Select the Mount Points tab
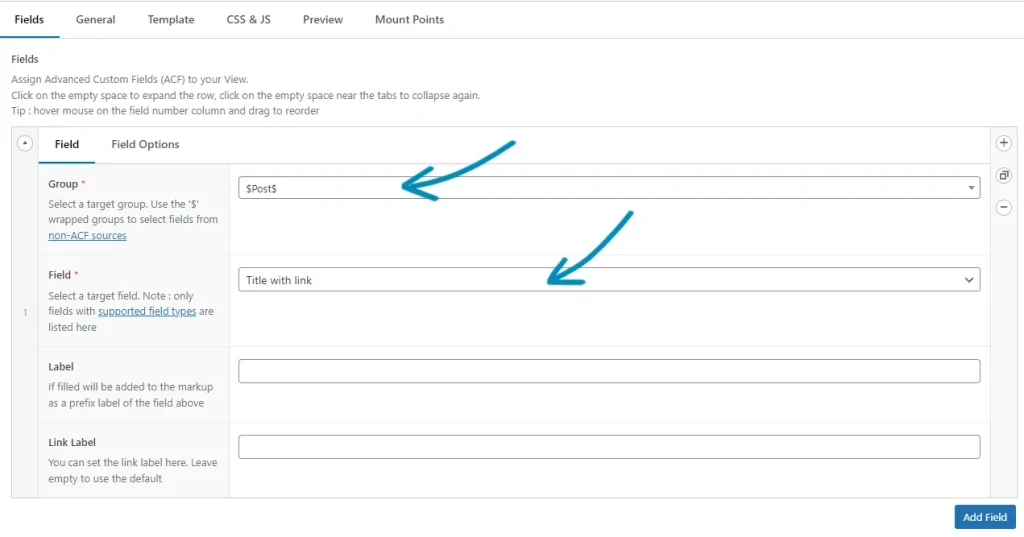The height and width of the screenshot is (537, 1024). point(409,19)
